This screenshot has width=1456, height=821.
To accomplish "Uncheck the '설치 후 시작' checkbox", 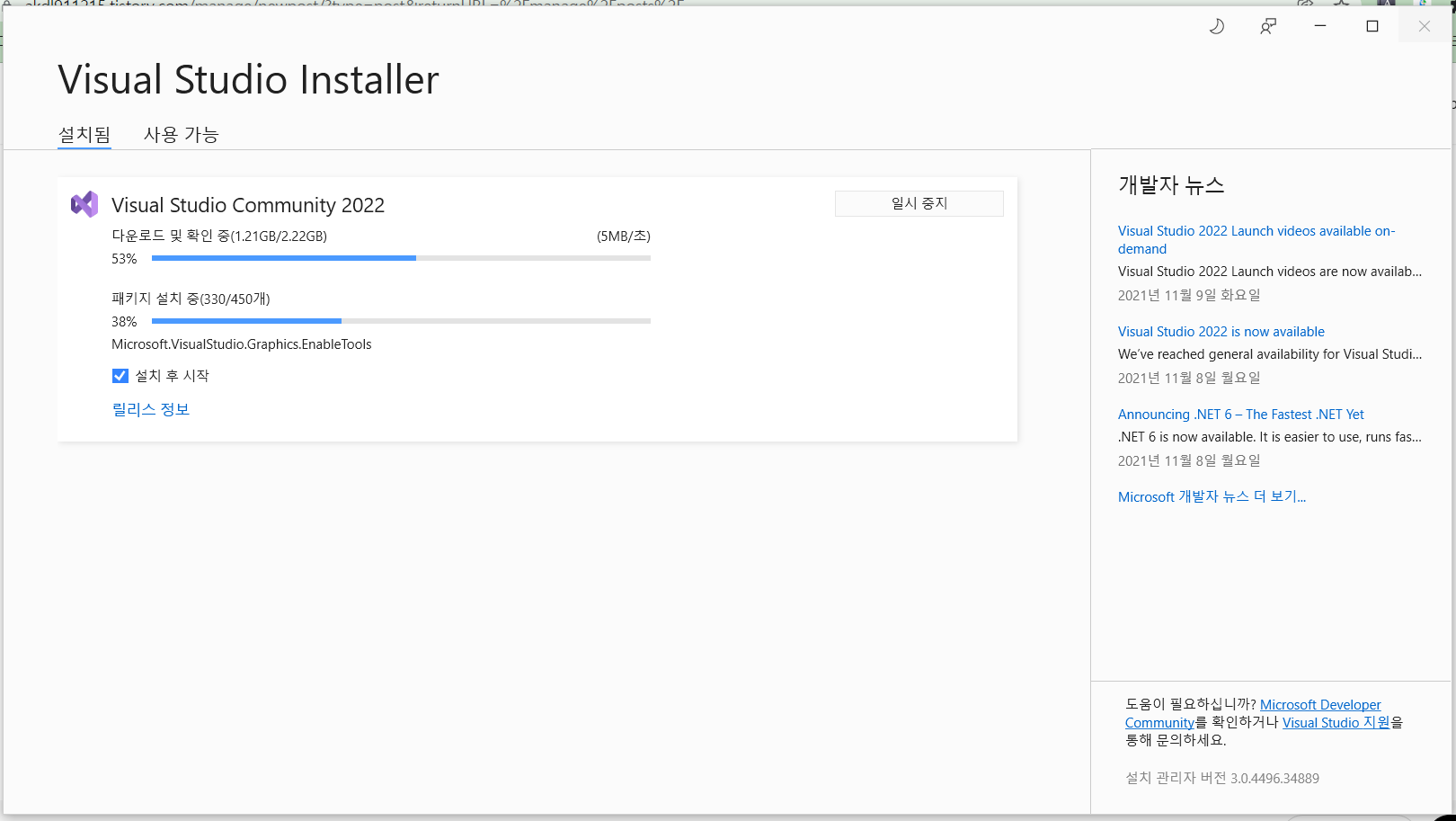I will click(120, 376).
